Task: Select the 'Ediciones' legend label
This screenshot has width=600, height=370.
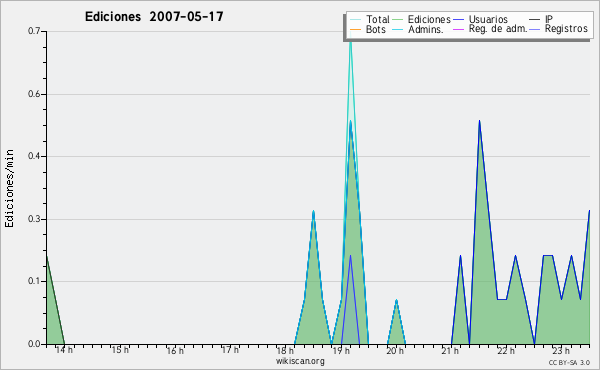Action: 429,19
